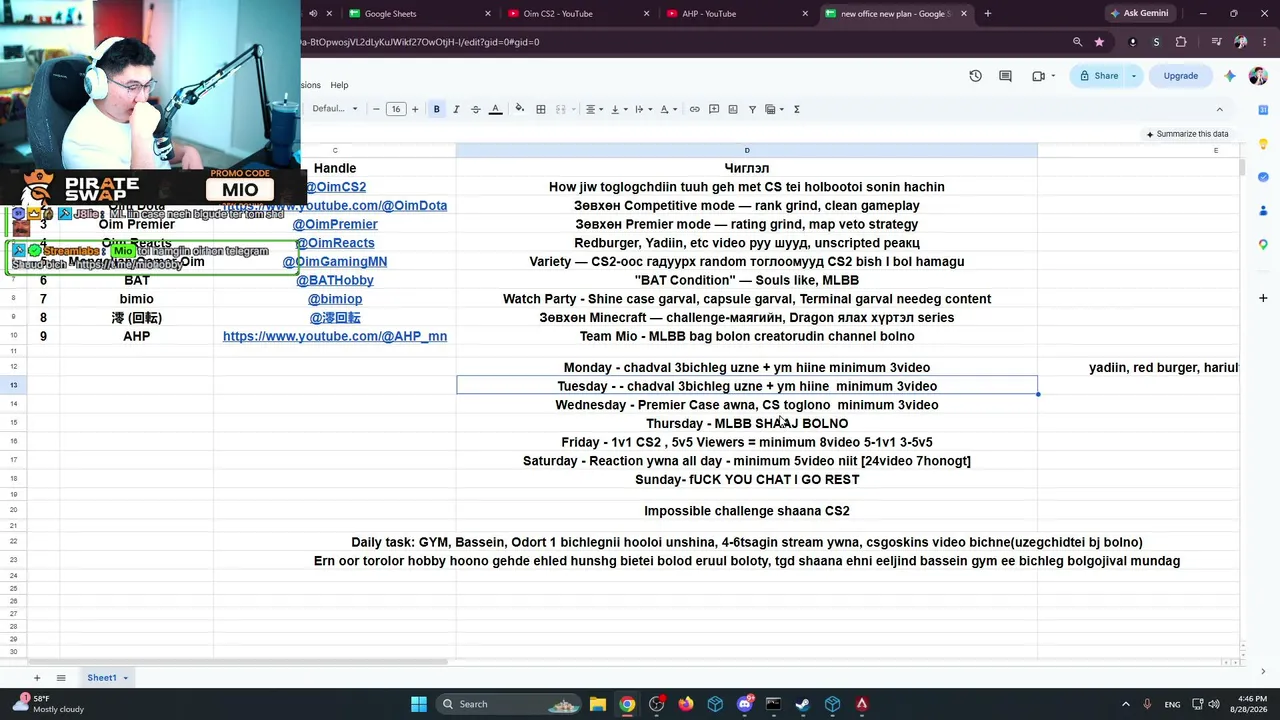Viewport: 1280px width, 720px height.
Task: Open the Google account avatar
Action: tap(1258, 76)
